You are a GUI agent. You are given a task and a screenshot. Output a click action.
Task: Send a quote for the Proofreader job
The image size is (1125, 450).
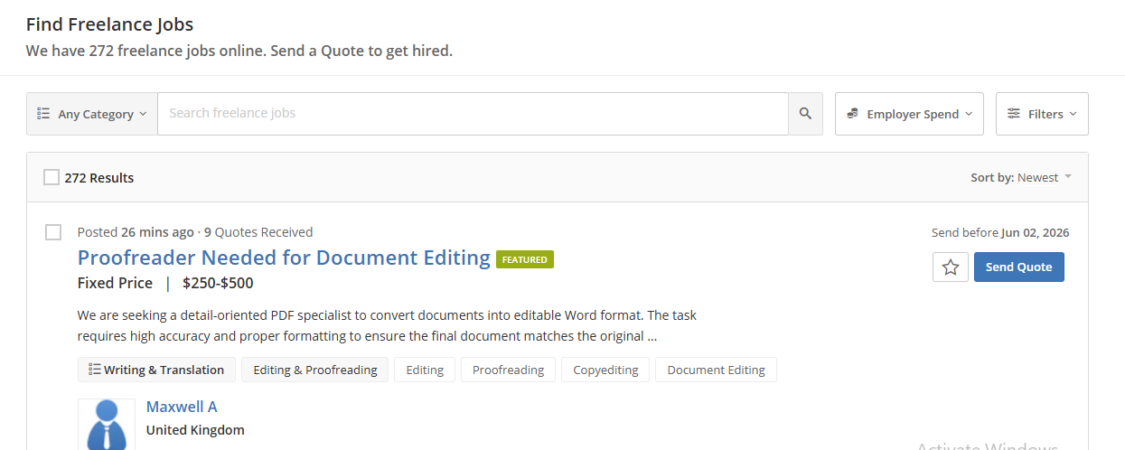[1019, 267]
